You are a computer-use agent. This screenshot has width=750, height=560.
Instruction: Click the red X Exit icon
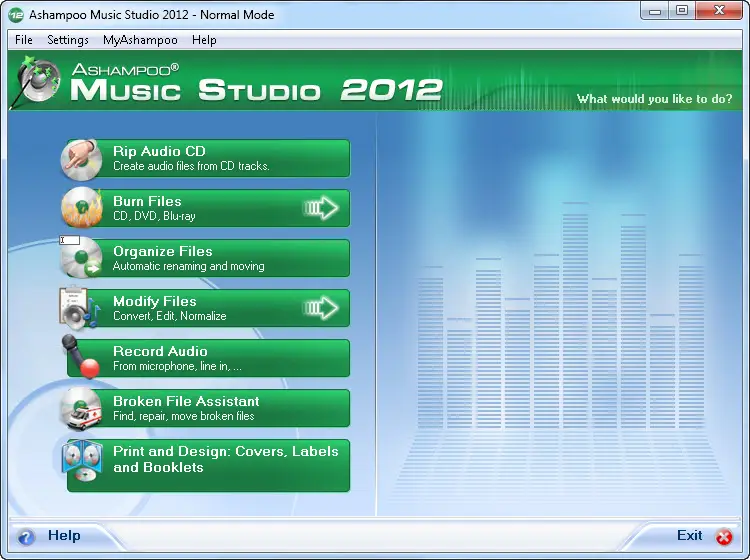point(724,537)
